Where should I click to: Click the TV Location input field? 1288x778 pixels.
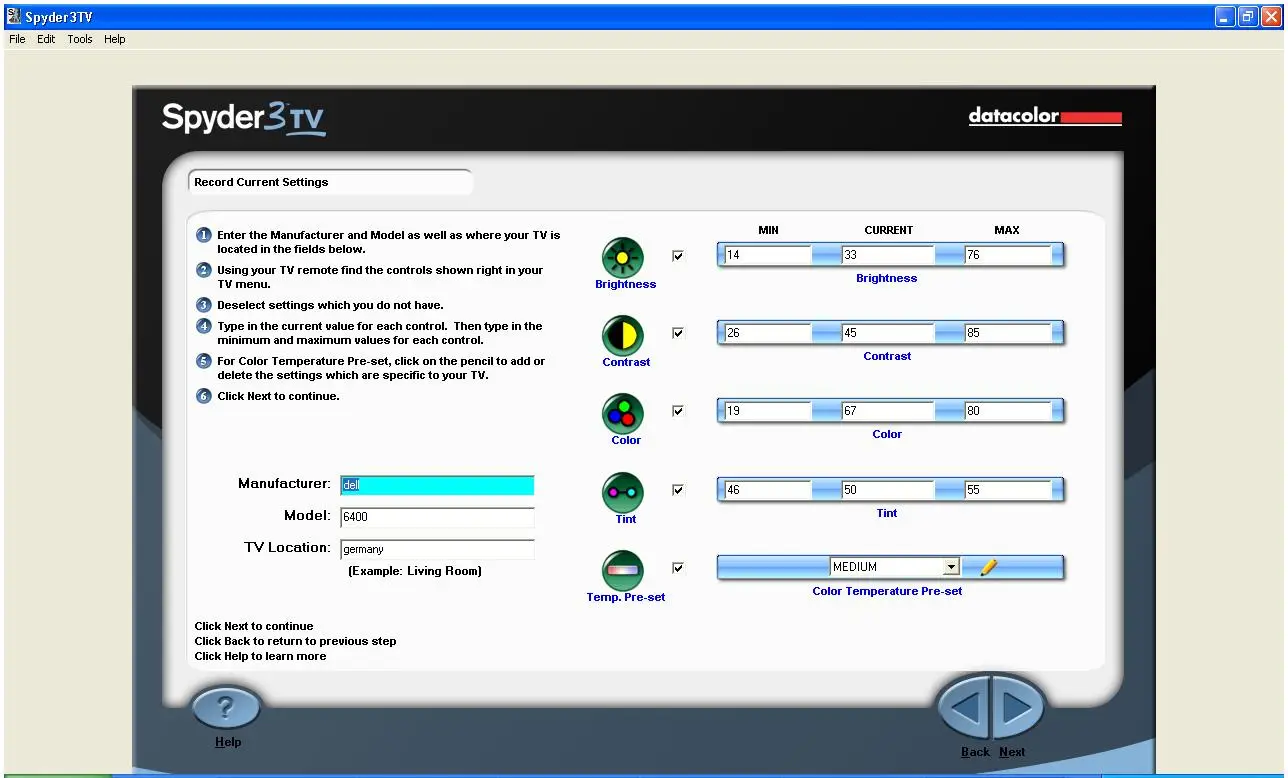click(437, 549)
